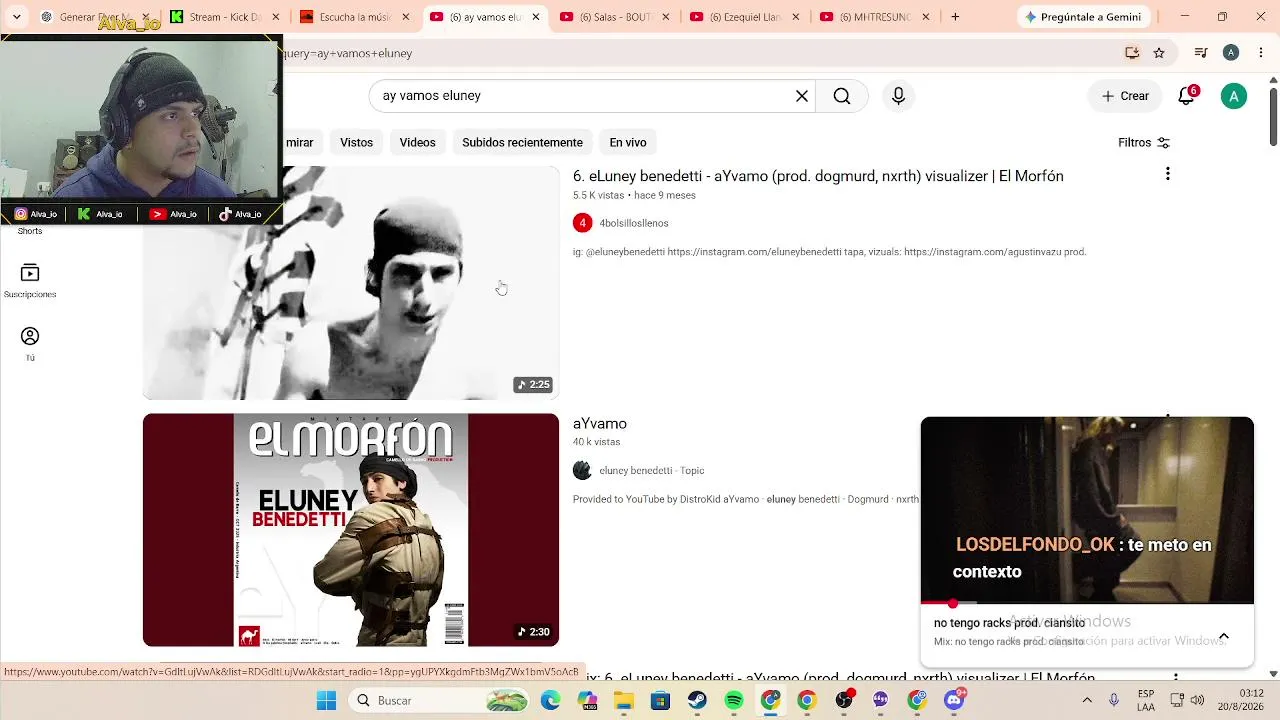The image size is (1280, 720).
Task: Open more options for the aYvamo visualizer video
Action: point(1167,175)
